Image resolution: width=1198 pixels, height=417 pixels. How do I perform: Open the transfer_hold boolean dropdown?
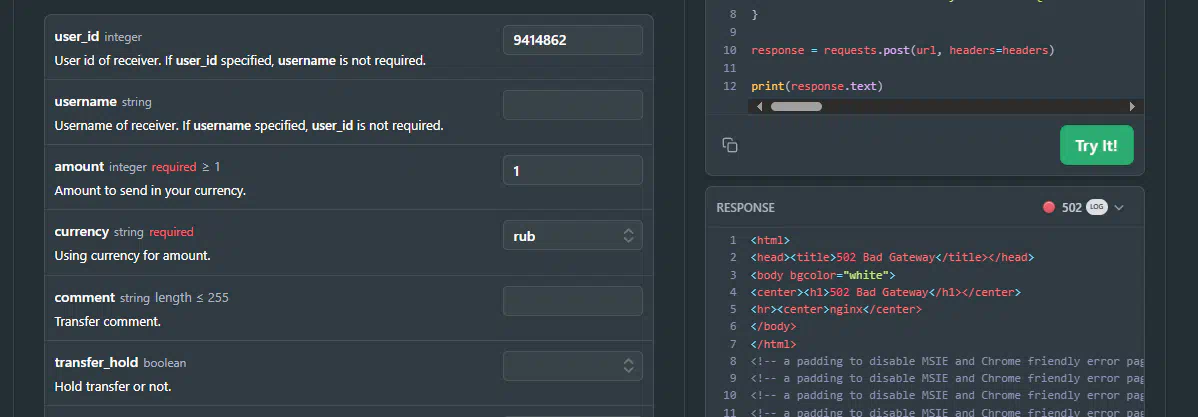coord(572,366)
